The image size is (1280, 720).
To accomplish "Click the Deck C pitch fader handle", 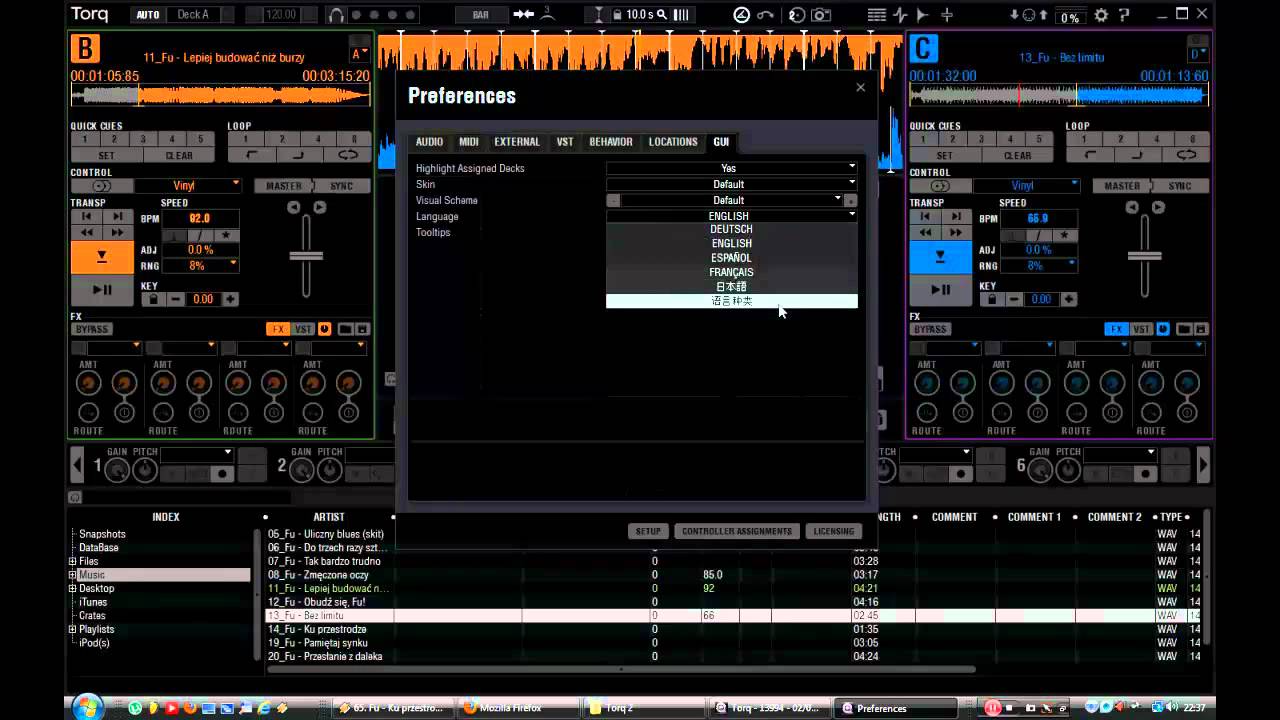I will click(1145, 256).
